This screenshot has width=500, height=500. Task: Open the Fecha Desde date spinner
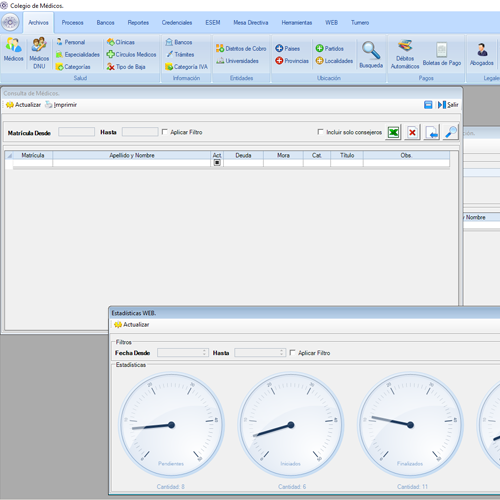point(204,353)
